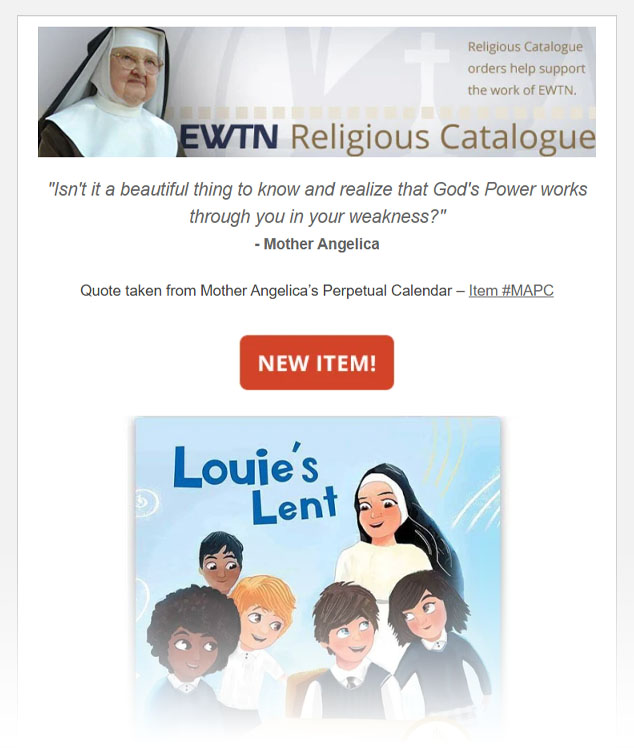Click the dotted gold strip in the banner
The height and width of the screenshot is (748, 634).
point(382,113)
